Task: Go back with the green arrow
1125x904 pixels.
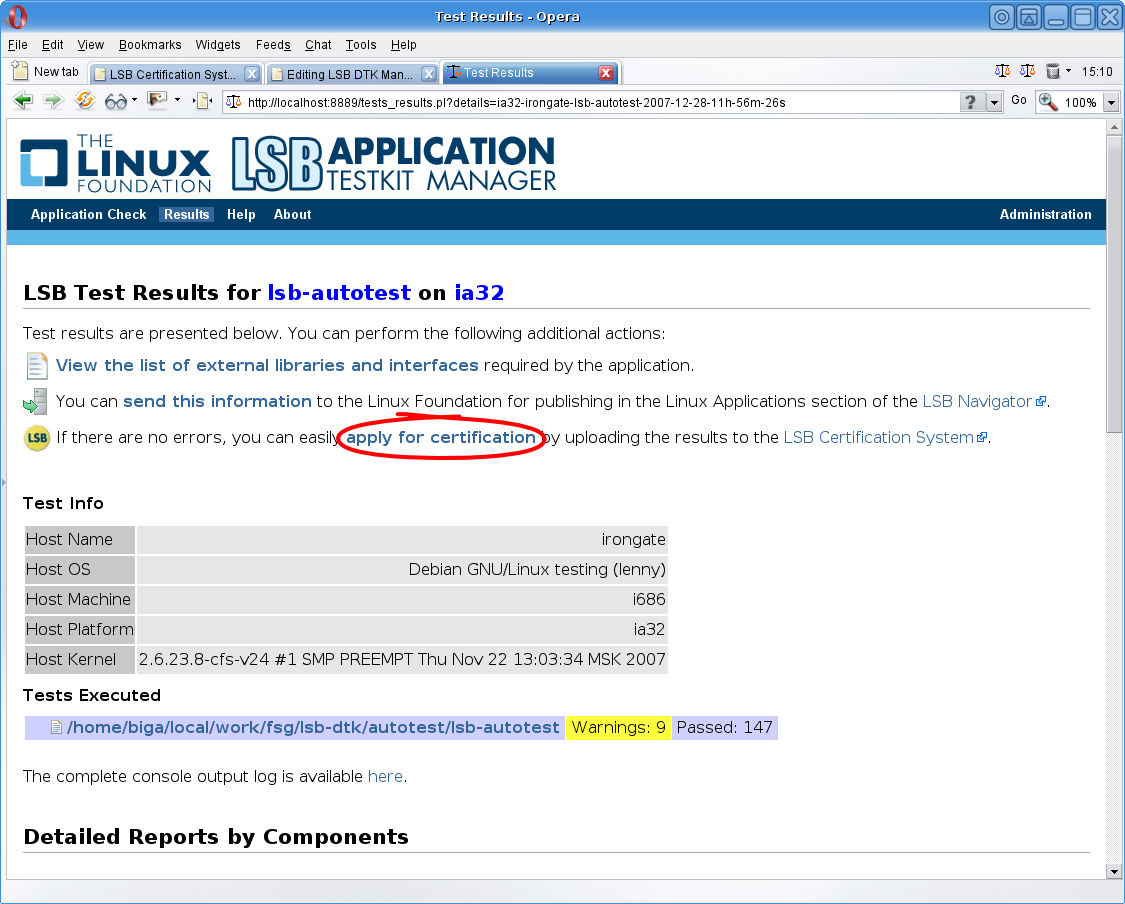Action: click(23, 100)
